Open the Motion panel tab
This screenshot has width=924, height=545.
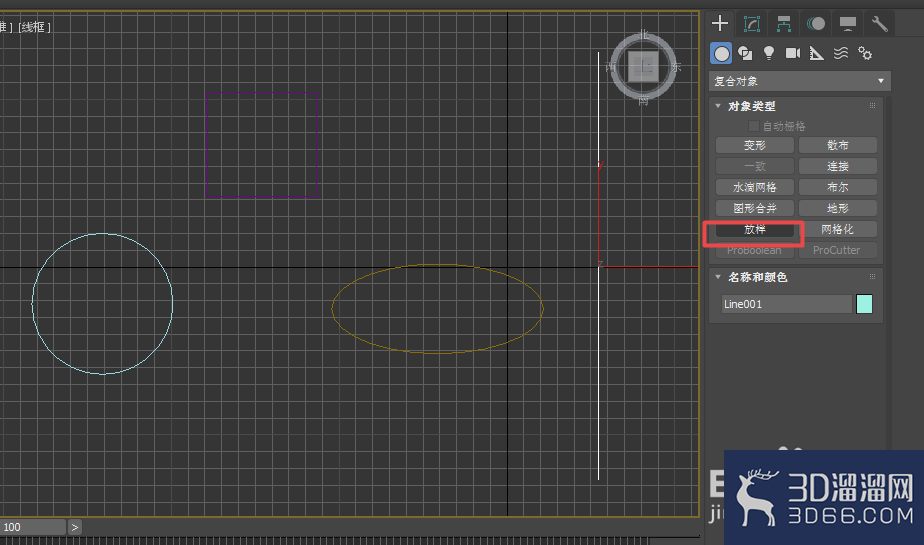[x=816, y=24]
